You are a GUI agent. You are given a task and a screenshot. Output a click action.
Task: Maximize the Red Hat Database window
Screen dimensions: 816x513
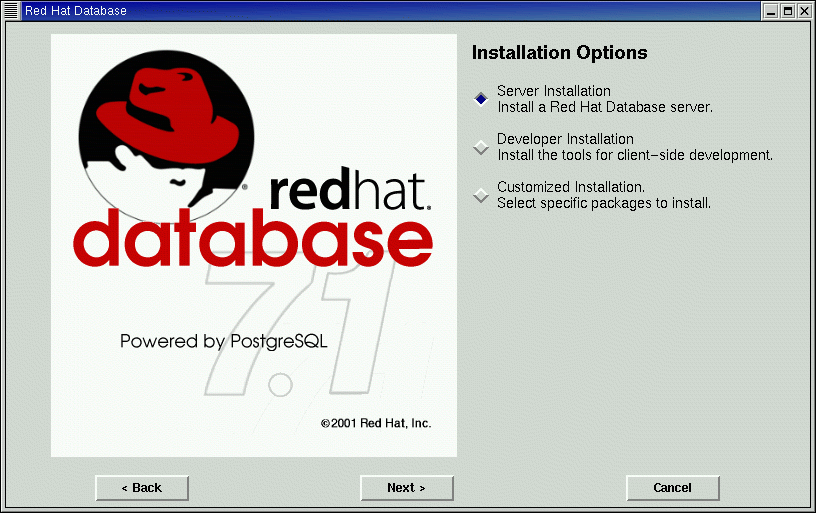click(x=788, y=11)
